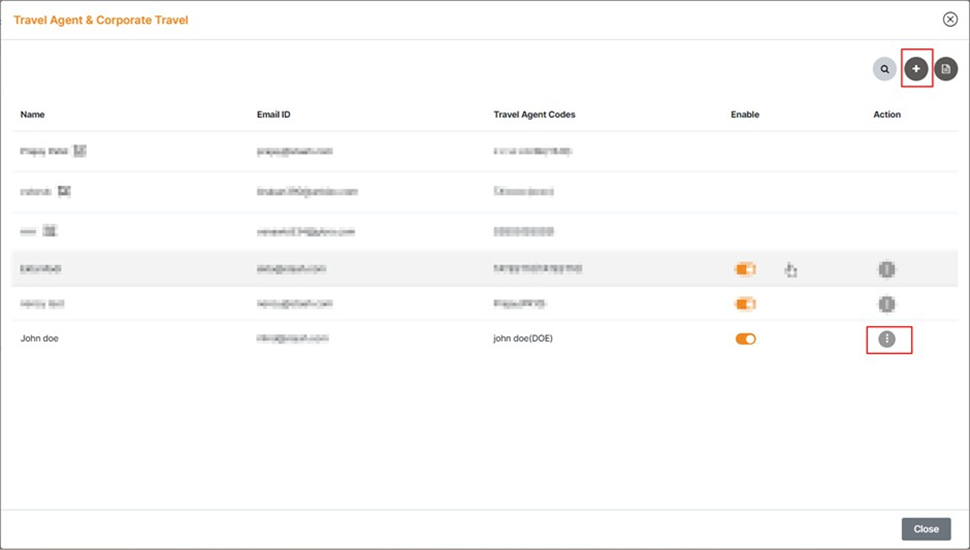Click the Enable column header

point(745,115)
